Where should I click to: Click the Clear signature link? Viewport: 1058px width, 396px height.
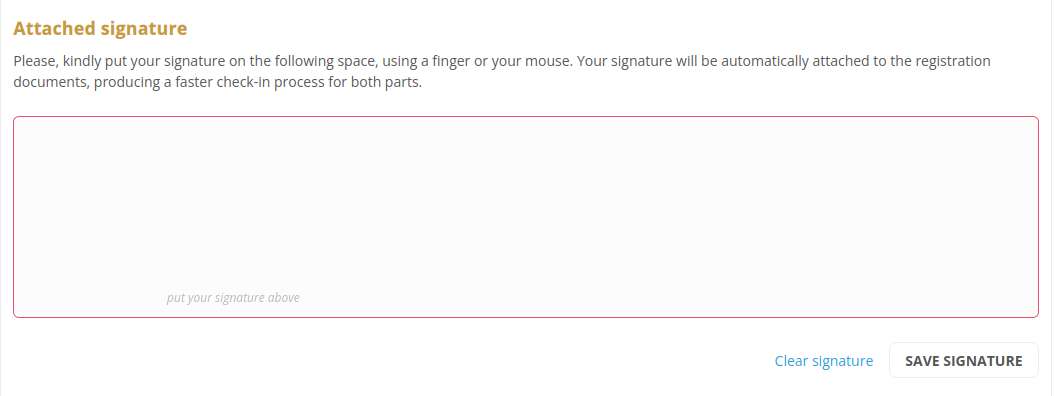[823, 361]
